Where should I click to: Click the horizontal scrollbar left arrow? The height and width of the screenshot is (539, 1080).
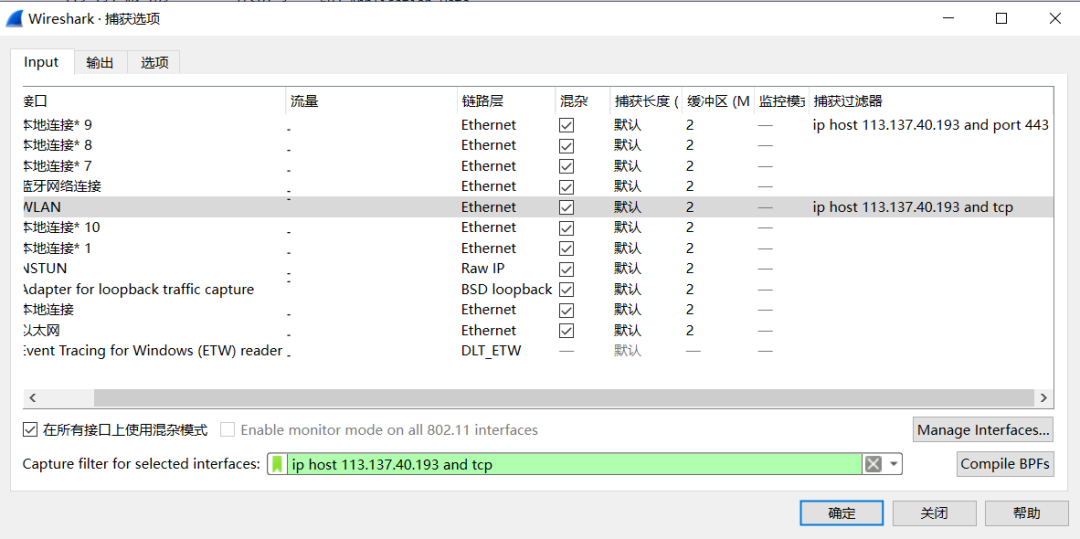pyautogui.click(x=32, y=398)
